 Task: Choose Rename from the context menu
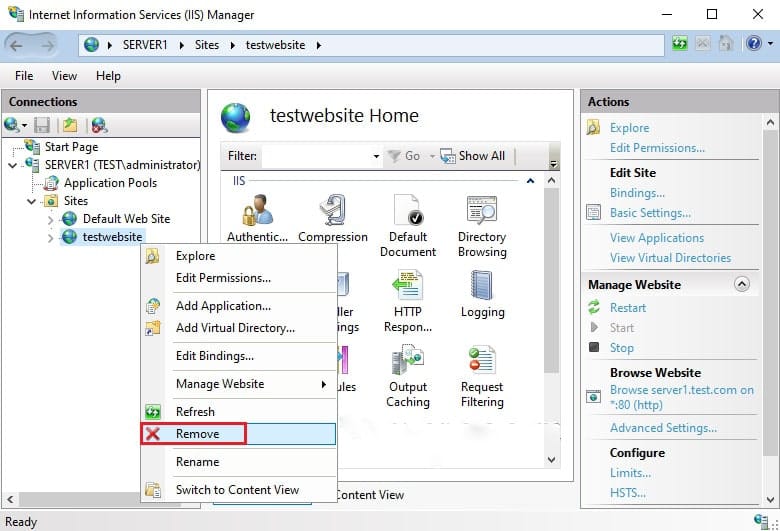[x=239, y=462]
